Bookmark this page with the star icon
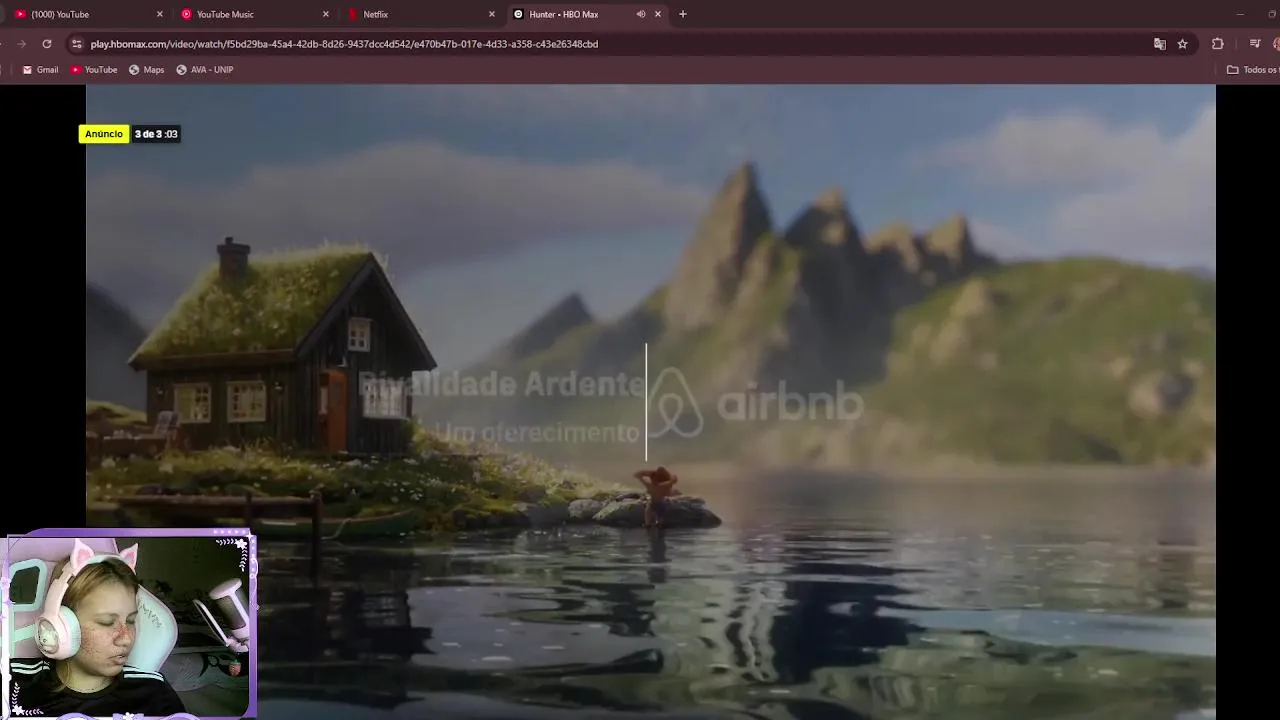Viewport: 1280px width, 720px height. [1182, 44]
